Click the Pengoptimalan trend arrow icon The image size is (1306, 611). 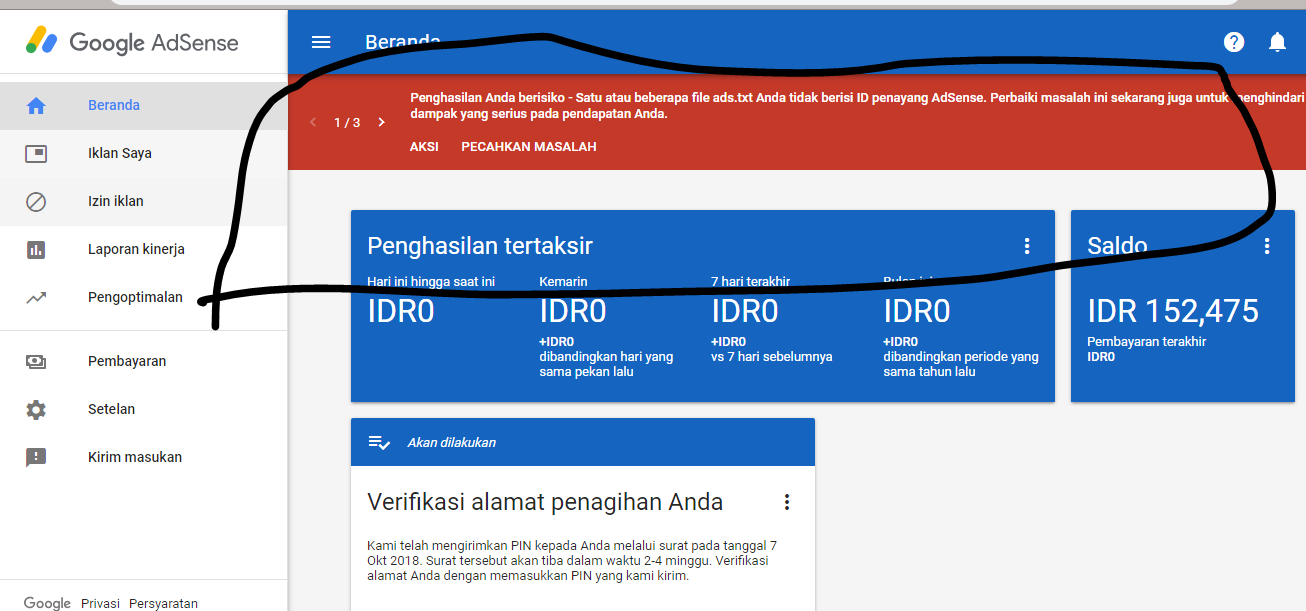(36, 297)
